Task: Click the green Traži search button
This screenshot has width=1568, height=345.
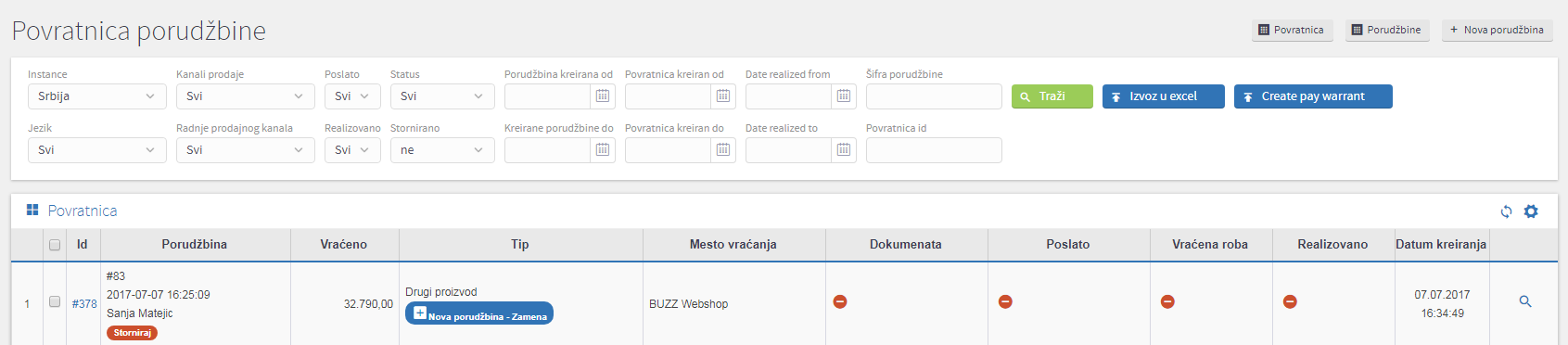Action: (1052, 96)
